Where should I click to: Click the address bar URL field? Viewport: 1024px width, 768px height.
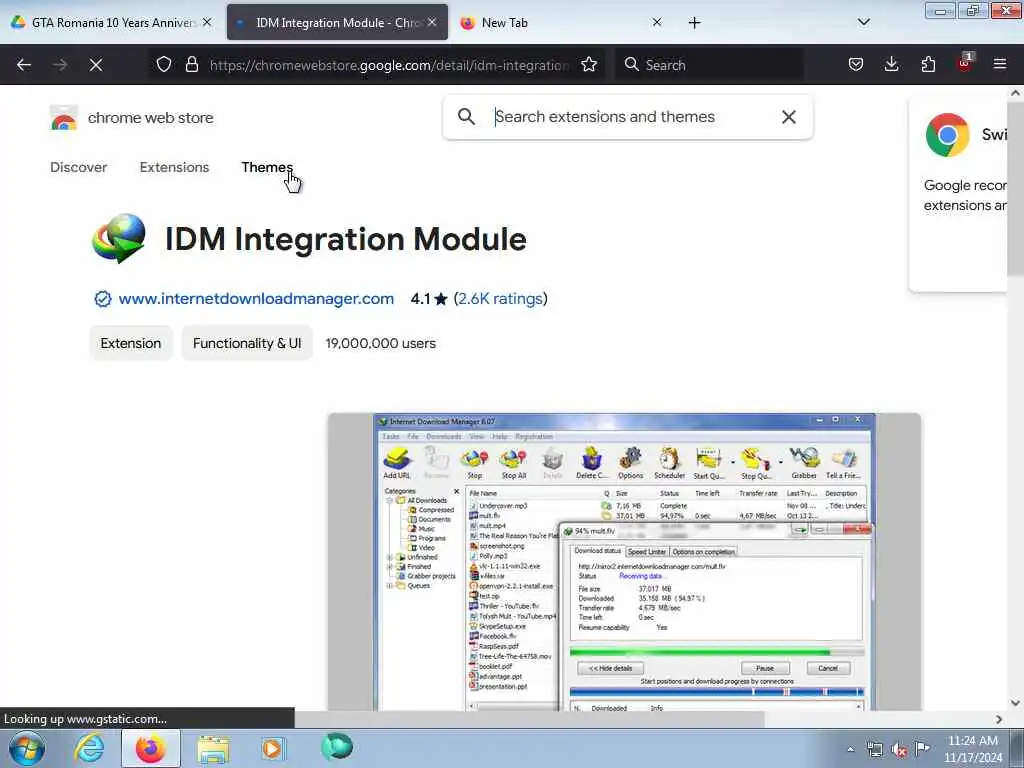click(389, 65)
